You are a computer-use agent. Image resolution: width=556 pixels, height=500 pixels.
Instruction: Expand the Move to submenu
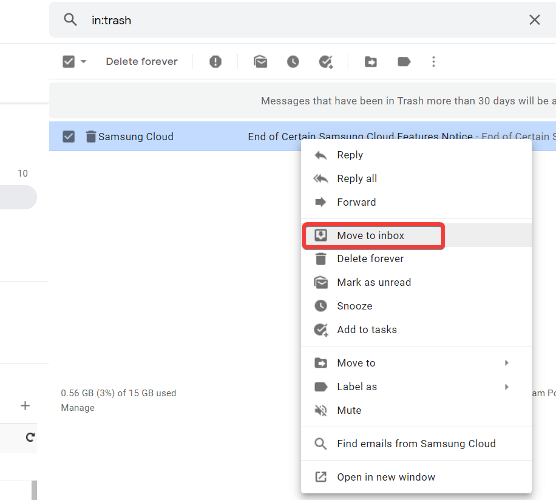416,363
